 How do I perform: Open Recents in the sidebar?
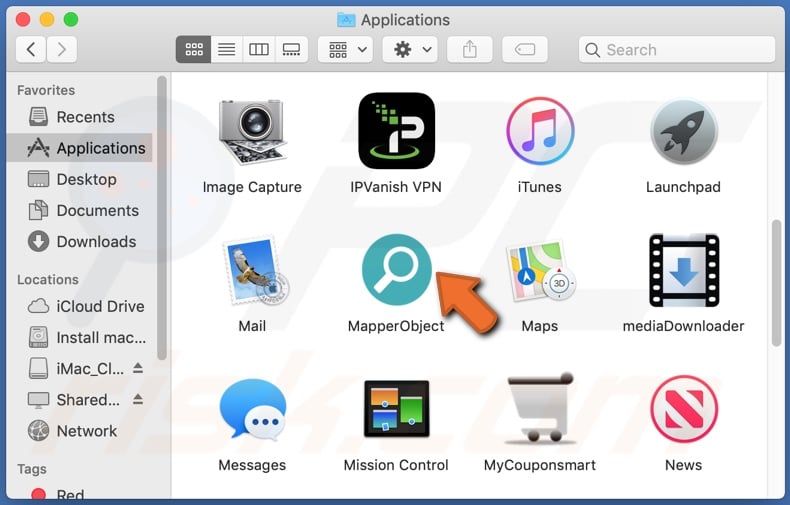point(81,117)
